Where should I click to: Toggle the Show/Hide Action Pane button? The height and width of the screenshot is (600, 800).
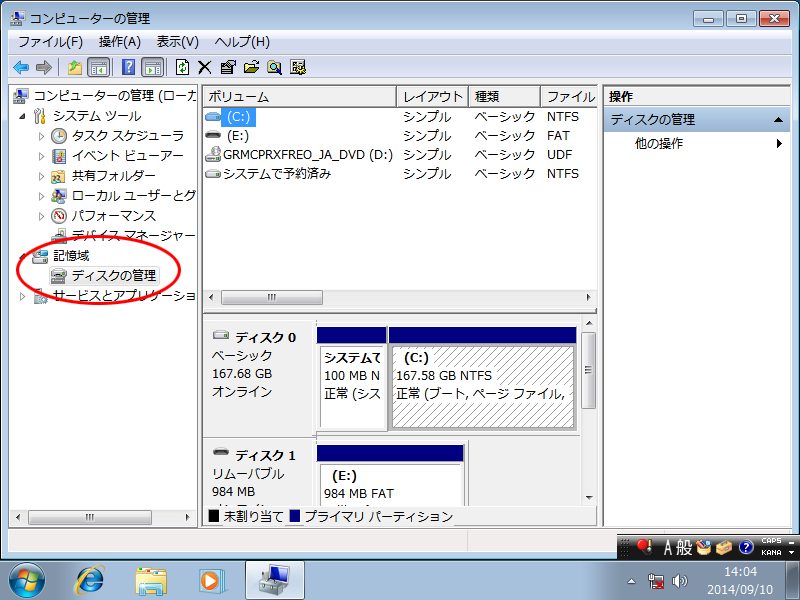click(x=152, y=67)
